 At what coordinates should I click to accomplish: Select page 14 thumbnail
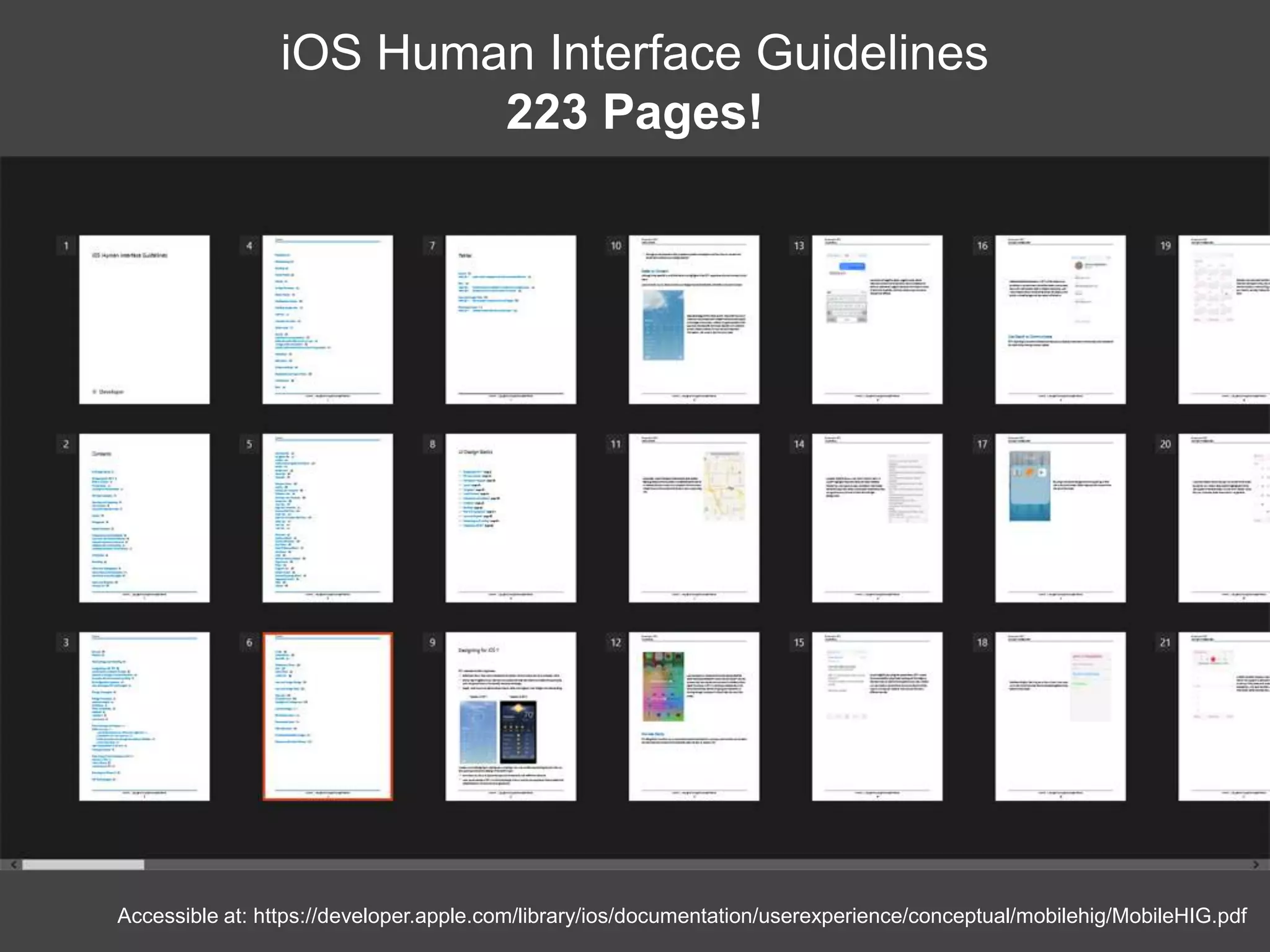pos(877,518)
